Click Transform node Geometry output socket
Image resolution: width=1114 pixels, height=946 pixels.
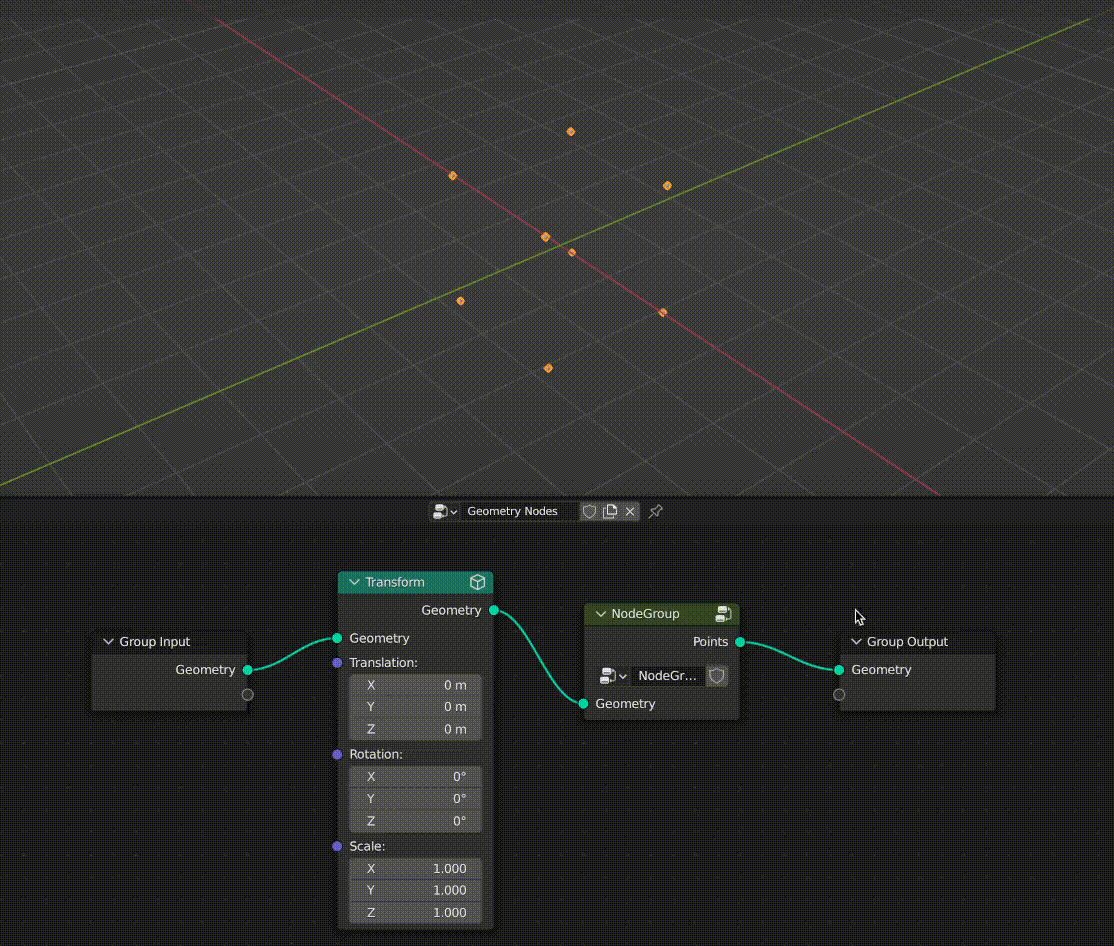(x=494, y=610)
